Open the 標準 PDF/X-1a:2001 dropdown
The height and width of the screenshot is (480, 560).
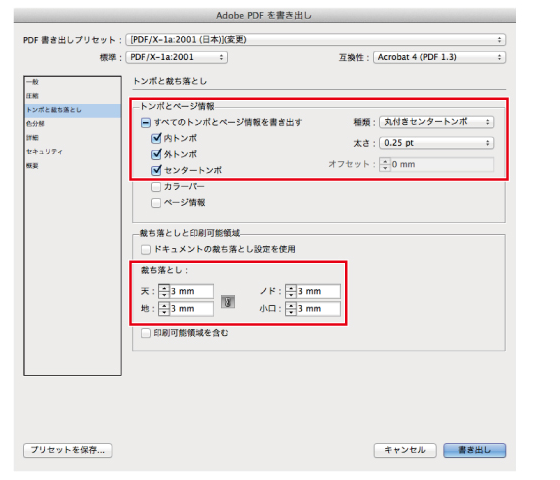pos(177,57)
